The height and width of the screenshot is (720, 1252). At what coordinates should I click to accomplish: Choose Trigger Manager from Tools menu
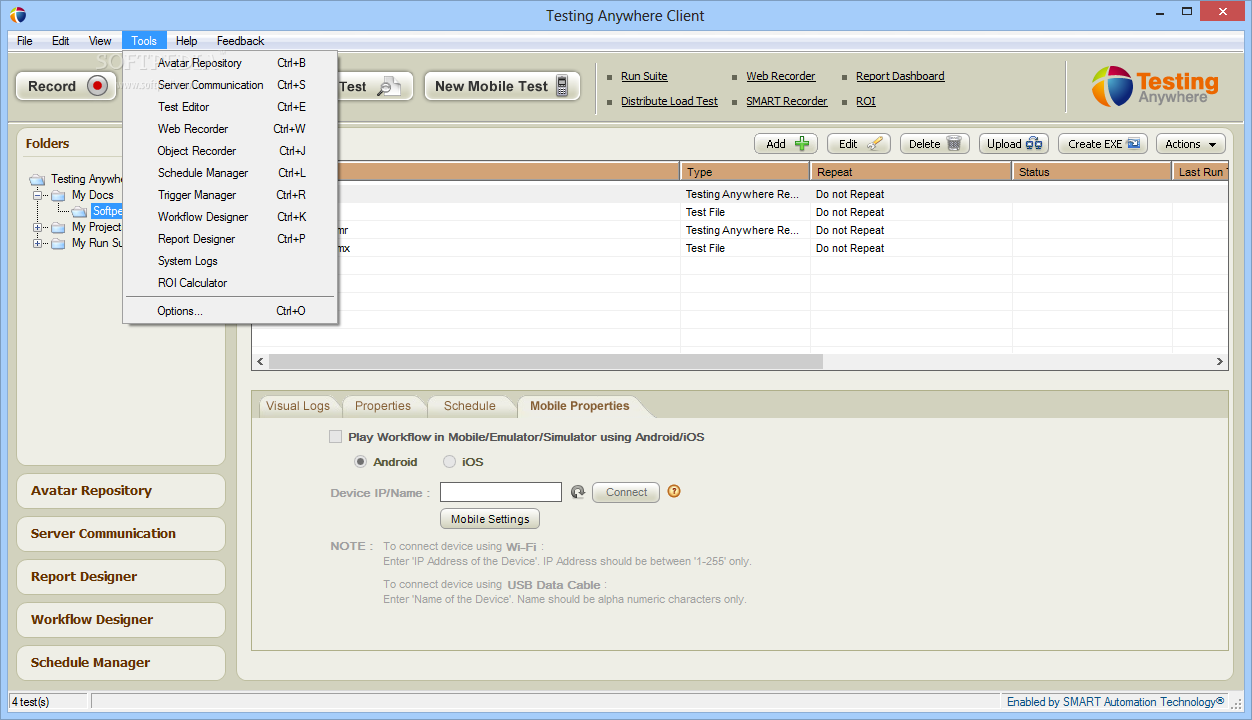231,195
